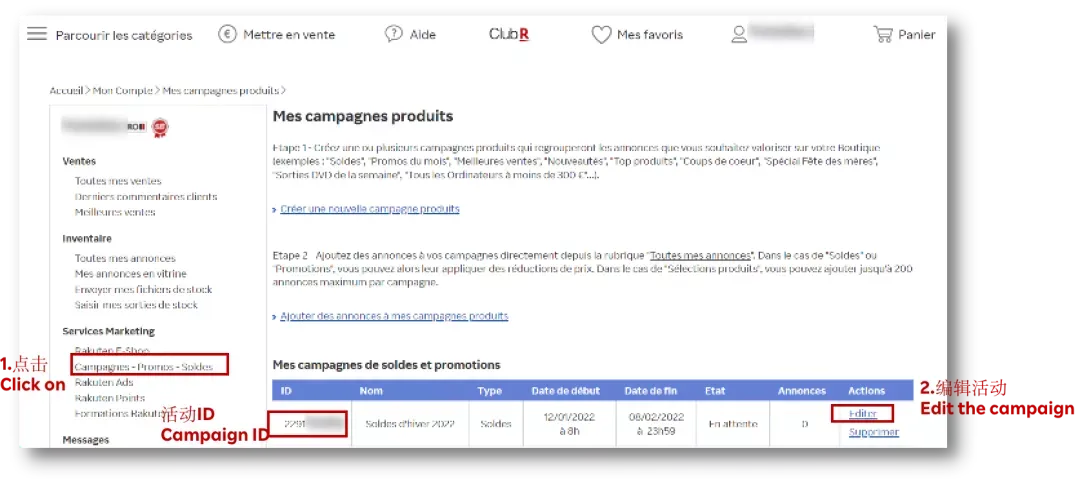Click the Ventes section heading
This screenshot has width=1080, height=484.
79,161
